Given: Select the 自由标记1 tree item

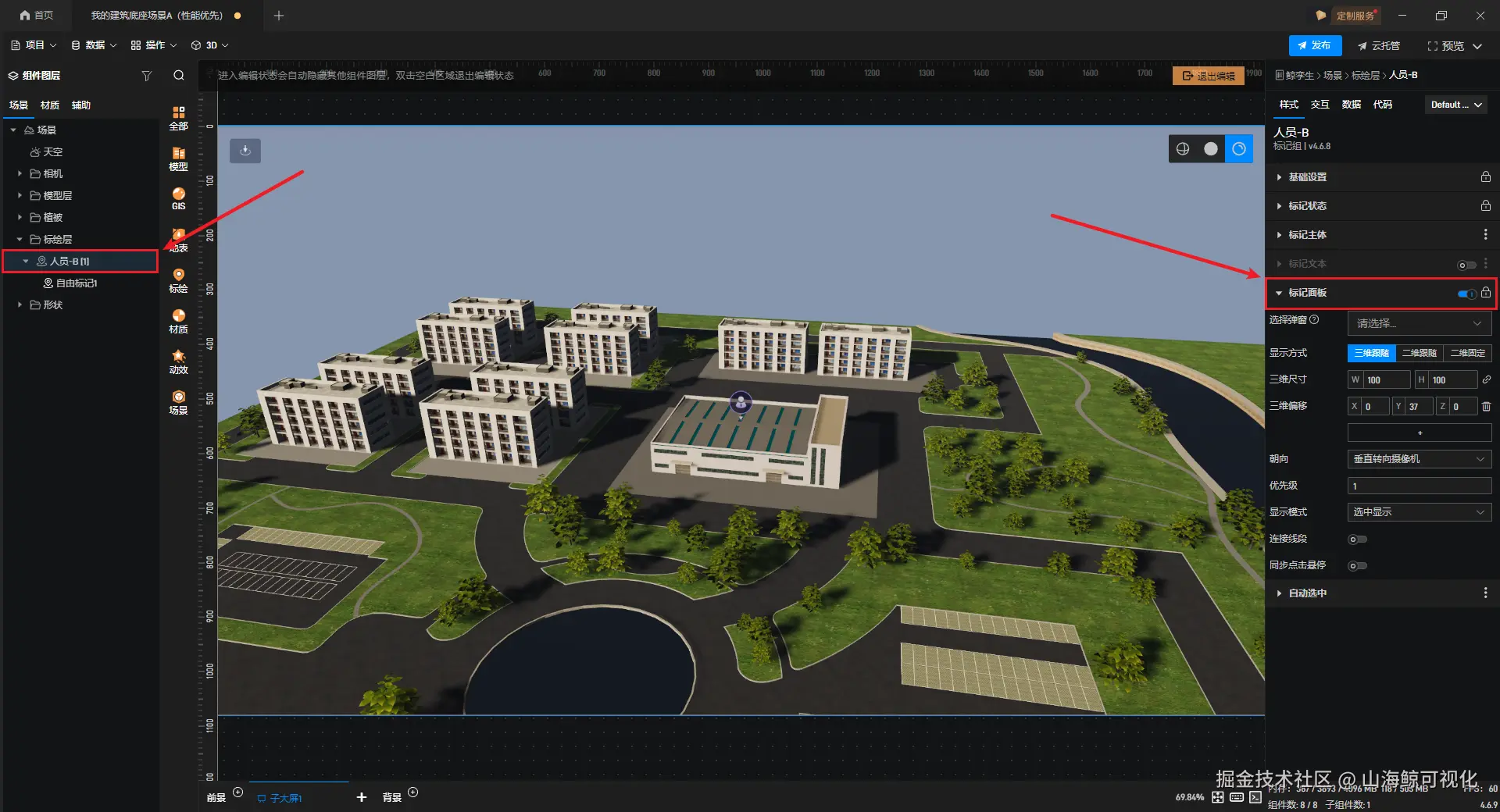Looking at the screenshot, I should 77,283.
